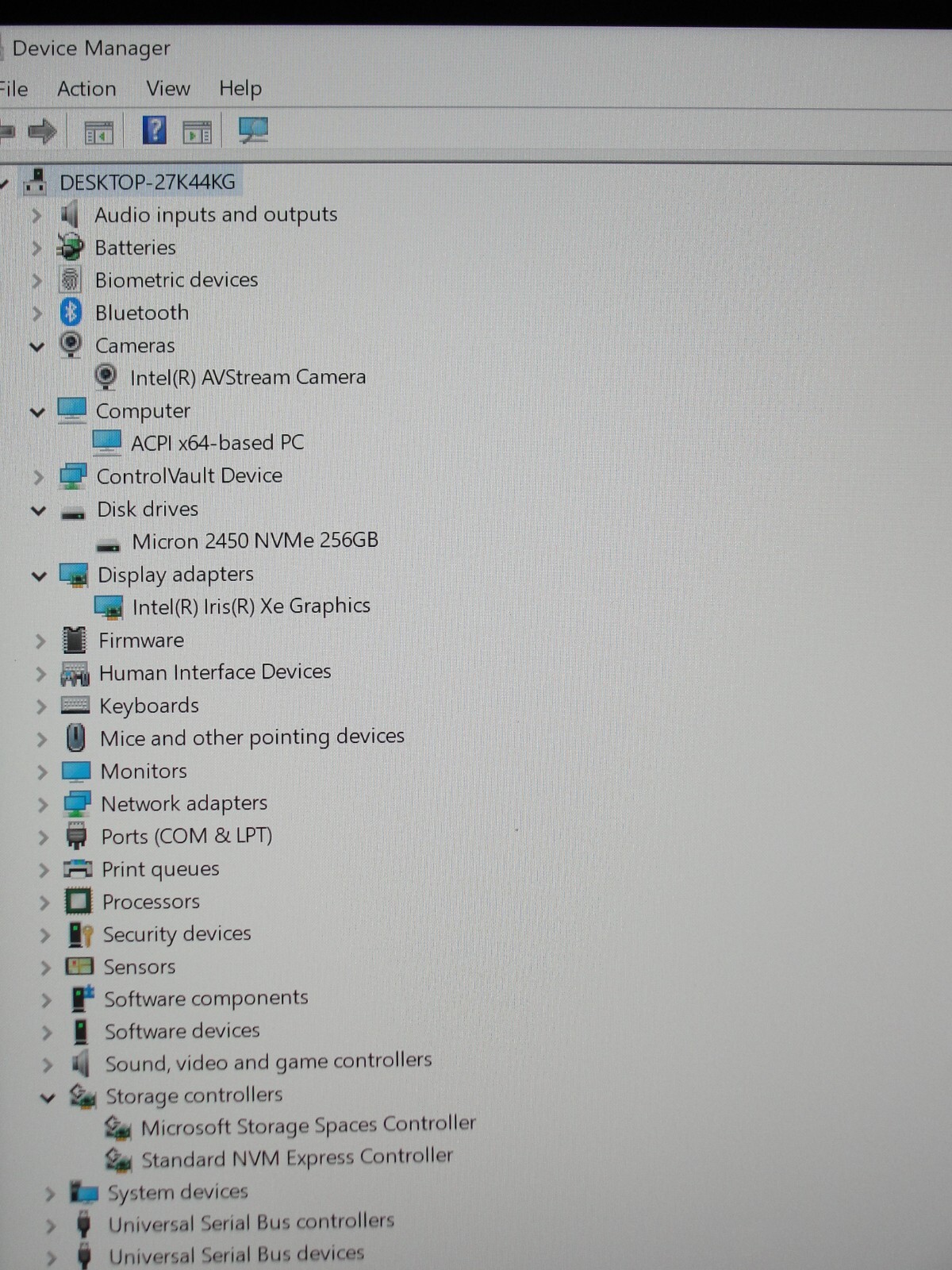952x1270 pixels.
Task: Select the Biometric devices label
Action: [x=177, y=279]
